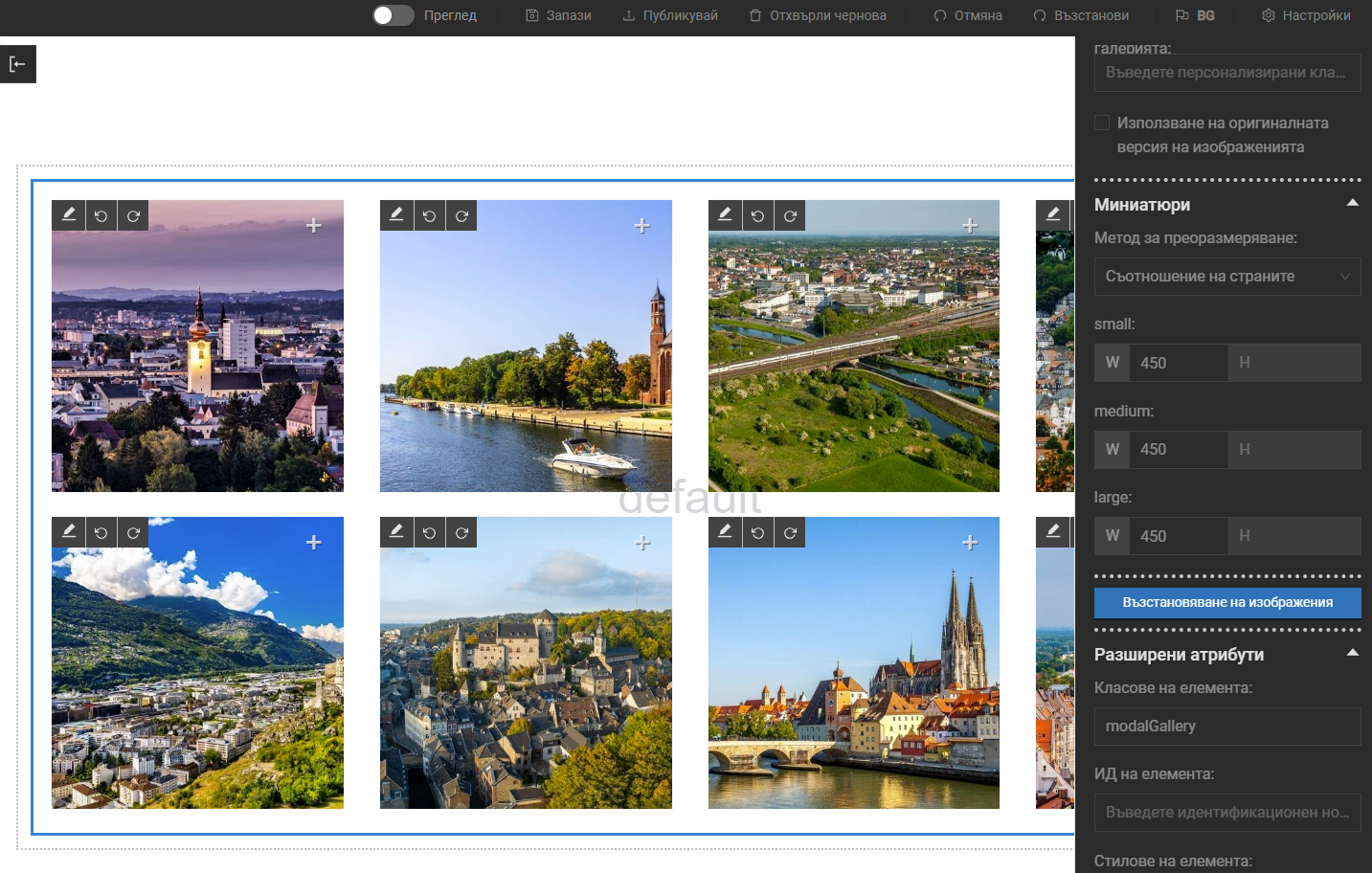Rotate the cathedral river image counterclockwise
Viewport: 1372px width, 873px height.
pyautogui.click(x=757, y=532)
